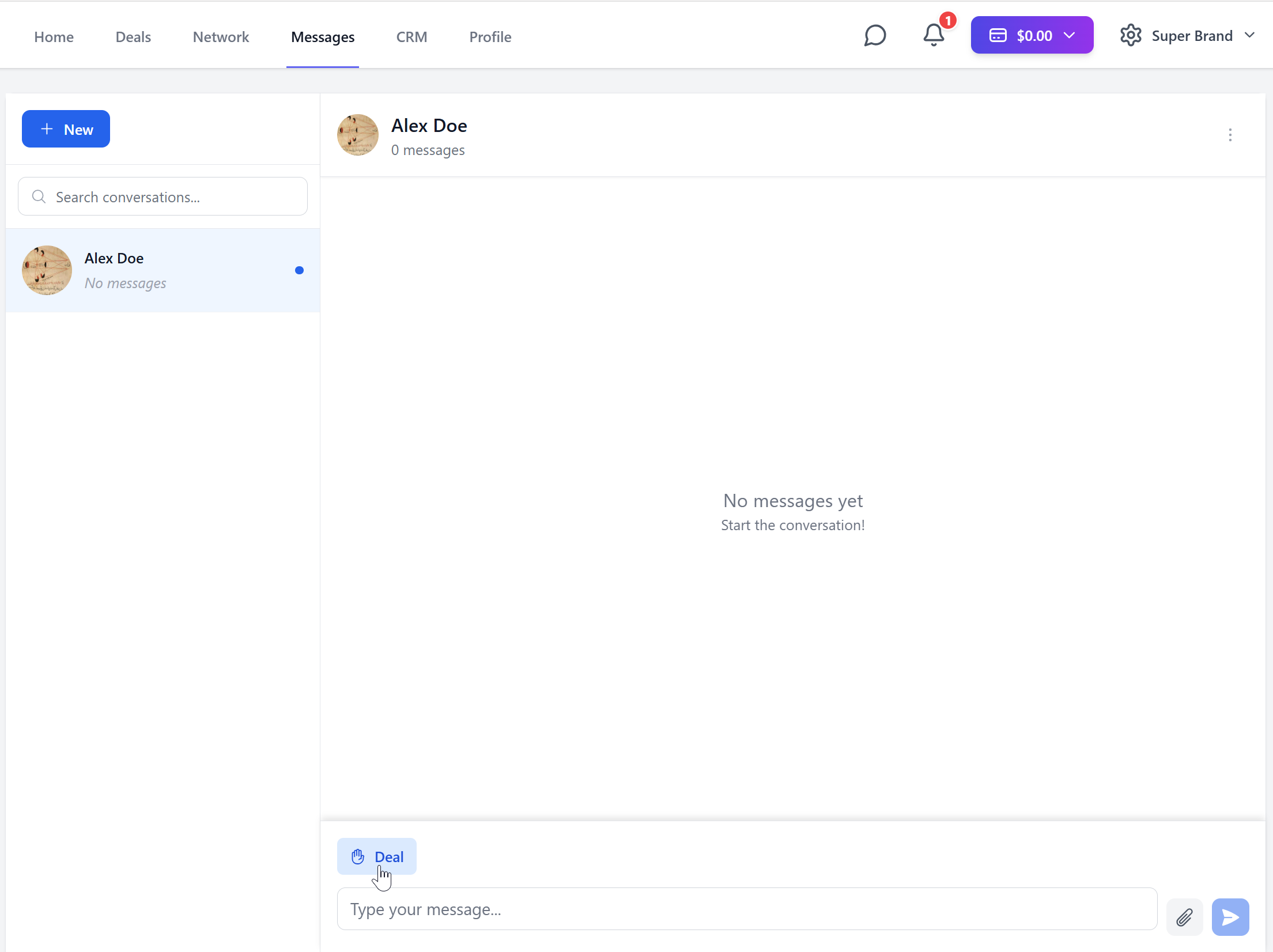Go to the Home tab

tap(54, 37)
